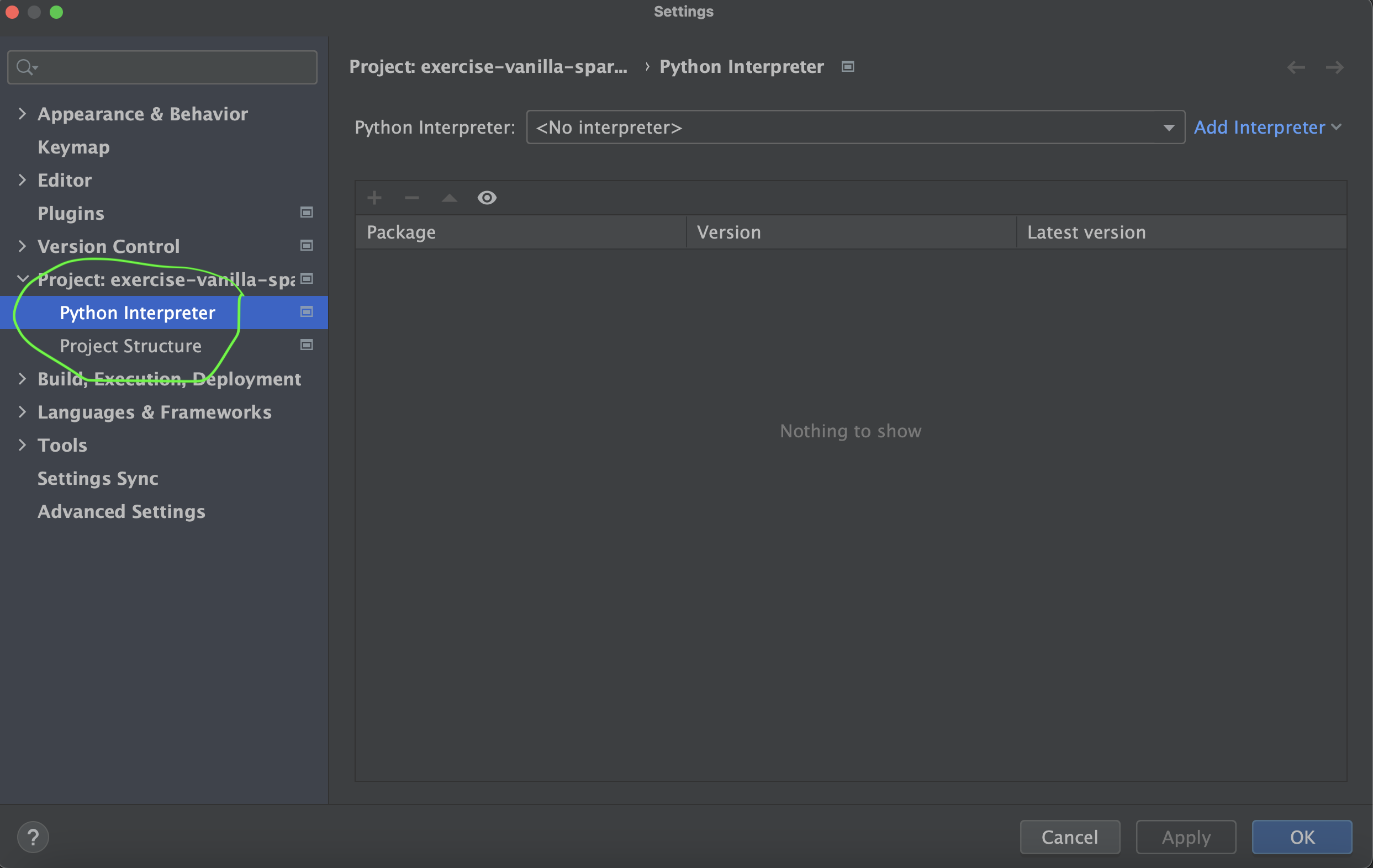Expand the Appearance & Behavior section
This screenshot has height=868, width=1373.
click(22, 113)
